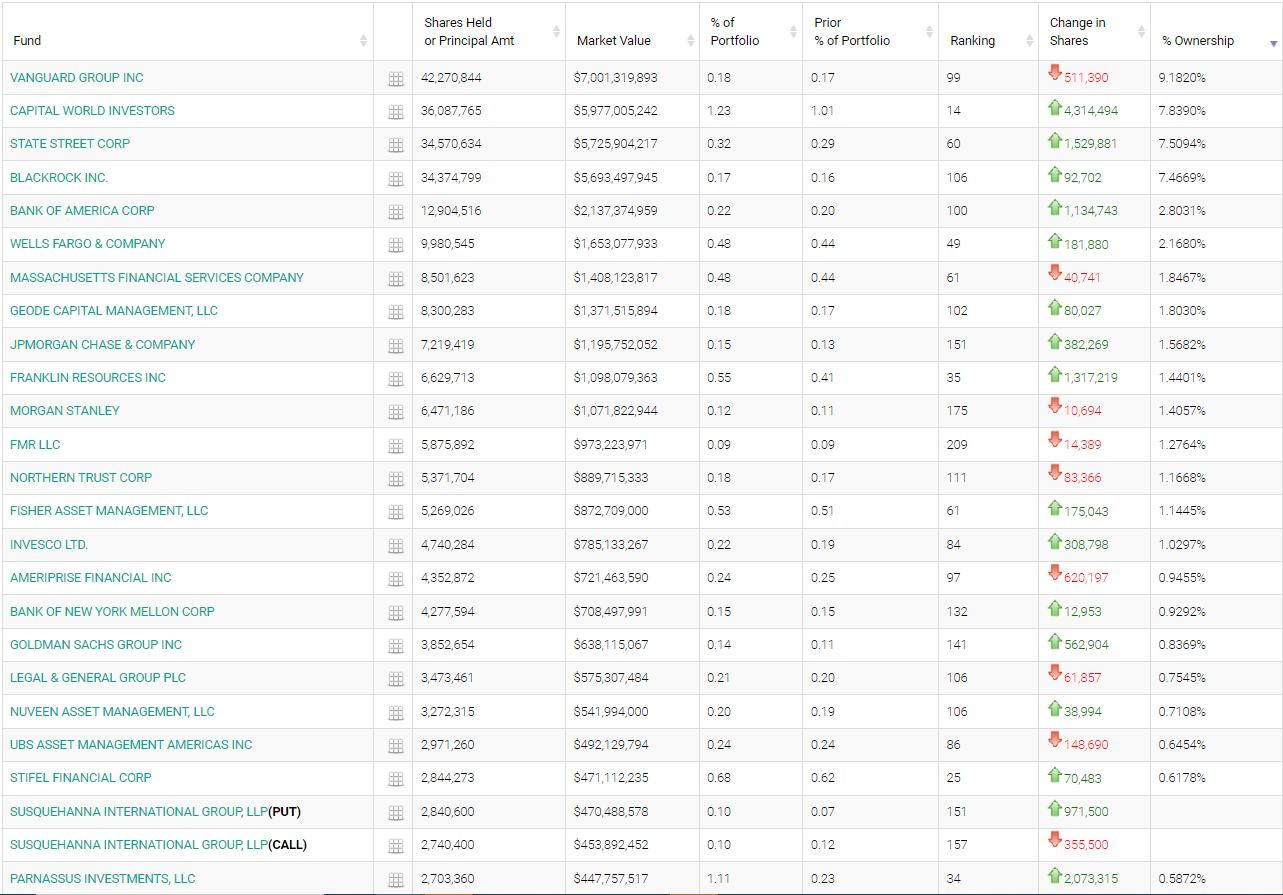This screenshot has height=895, width=1283.
Task: Select ranking value 209
Action: [x=957, y=444]
